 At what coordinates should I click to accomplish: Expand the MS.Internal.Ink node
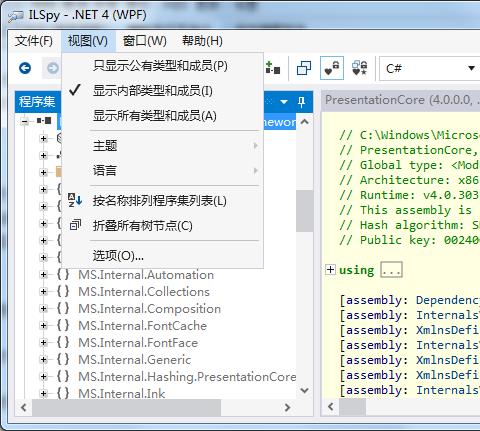(x=43, y=394)
